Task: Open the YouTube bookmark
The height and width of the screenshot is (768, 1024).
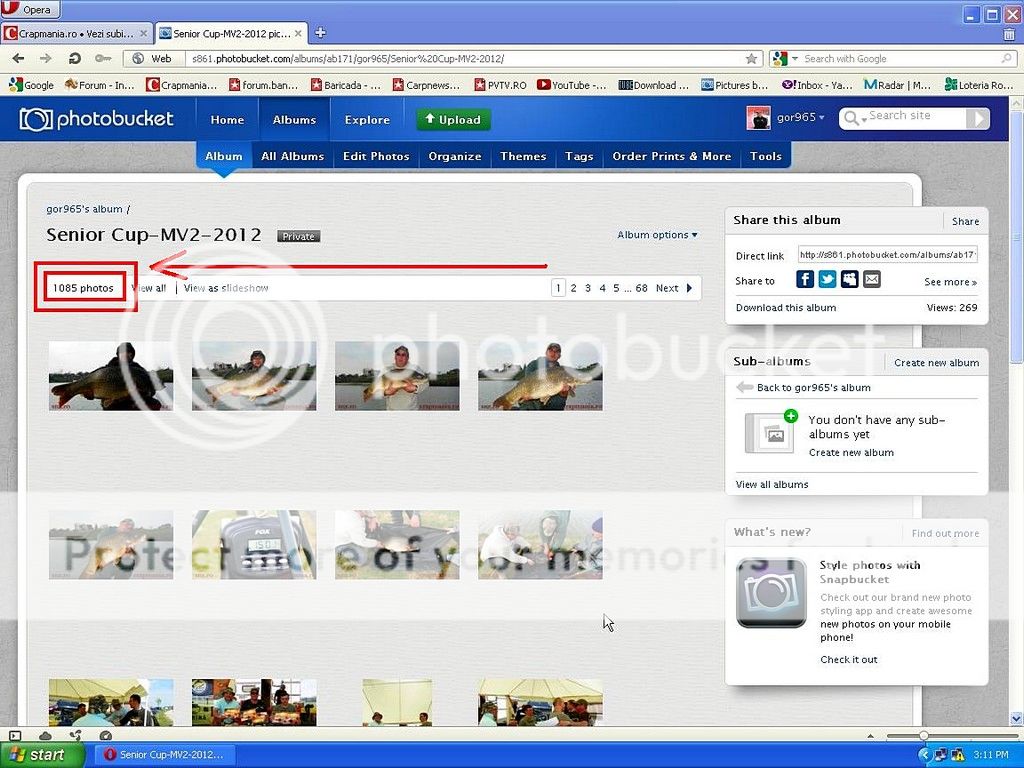Action: click(x=572, y=85)
